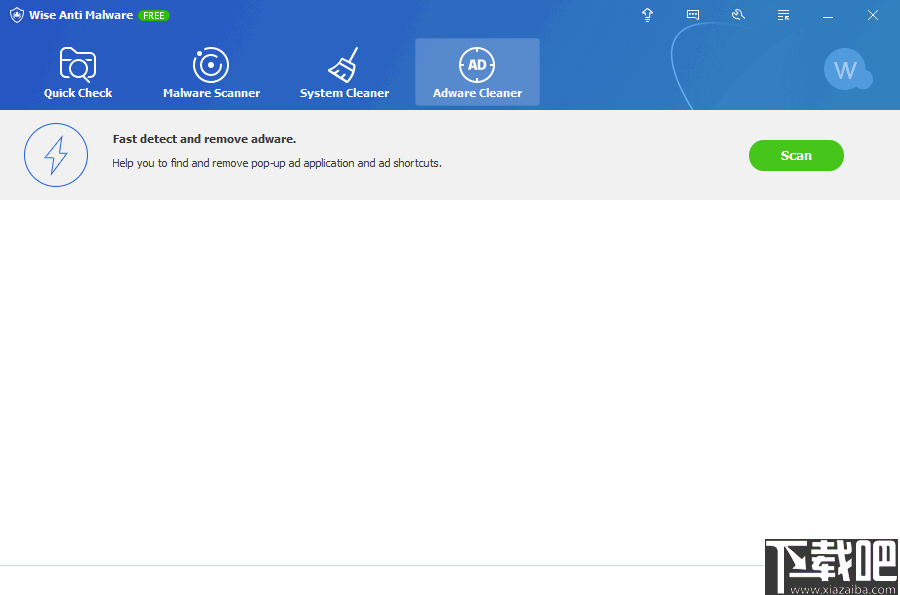The width and height of the screenshot is (900, 595).
Task: Switch to the Malware Scanner tab
Action: pyautogui.click(x=211, y=73)
